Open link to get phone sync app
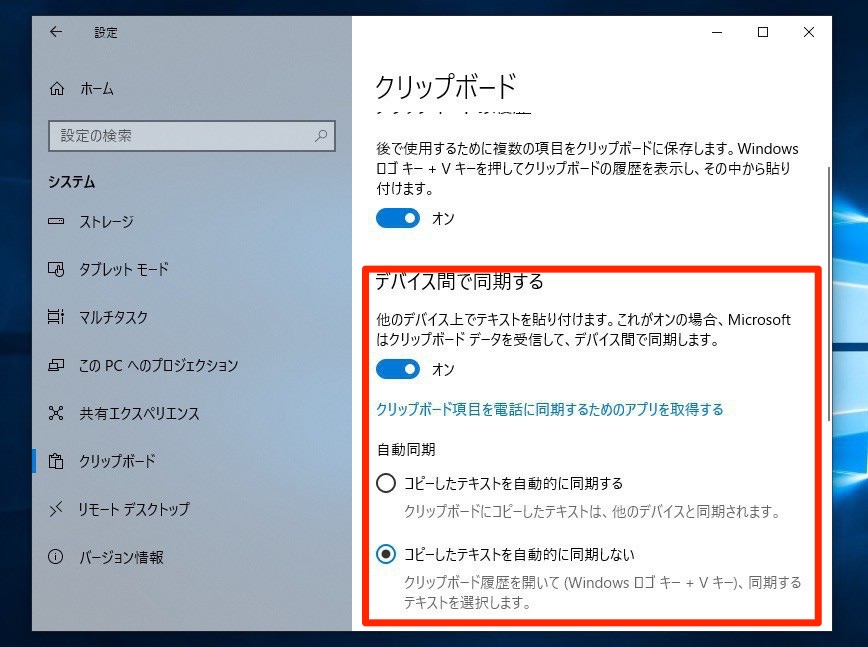The image size is (868, 647). (x=550, y=410)
